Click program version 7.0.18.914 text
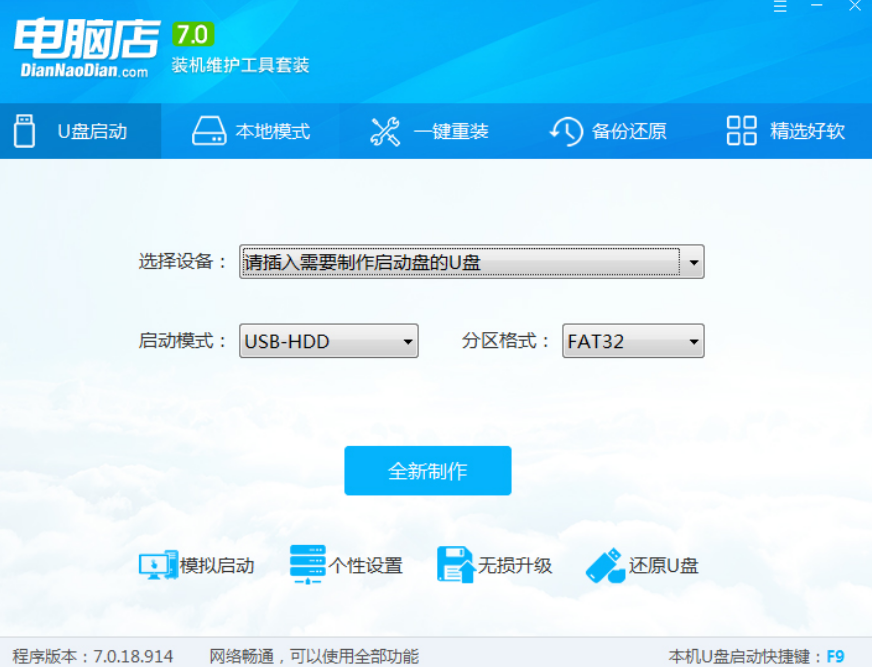The height and width of the screenshot is (667, 872). click(x=93, y=656)
